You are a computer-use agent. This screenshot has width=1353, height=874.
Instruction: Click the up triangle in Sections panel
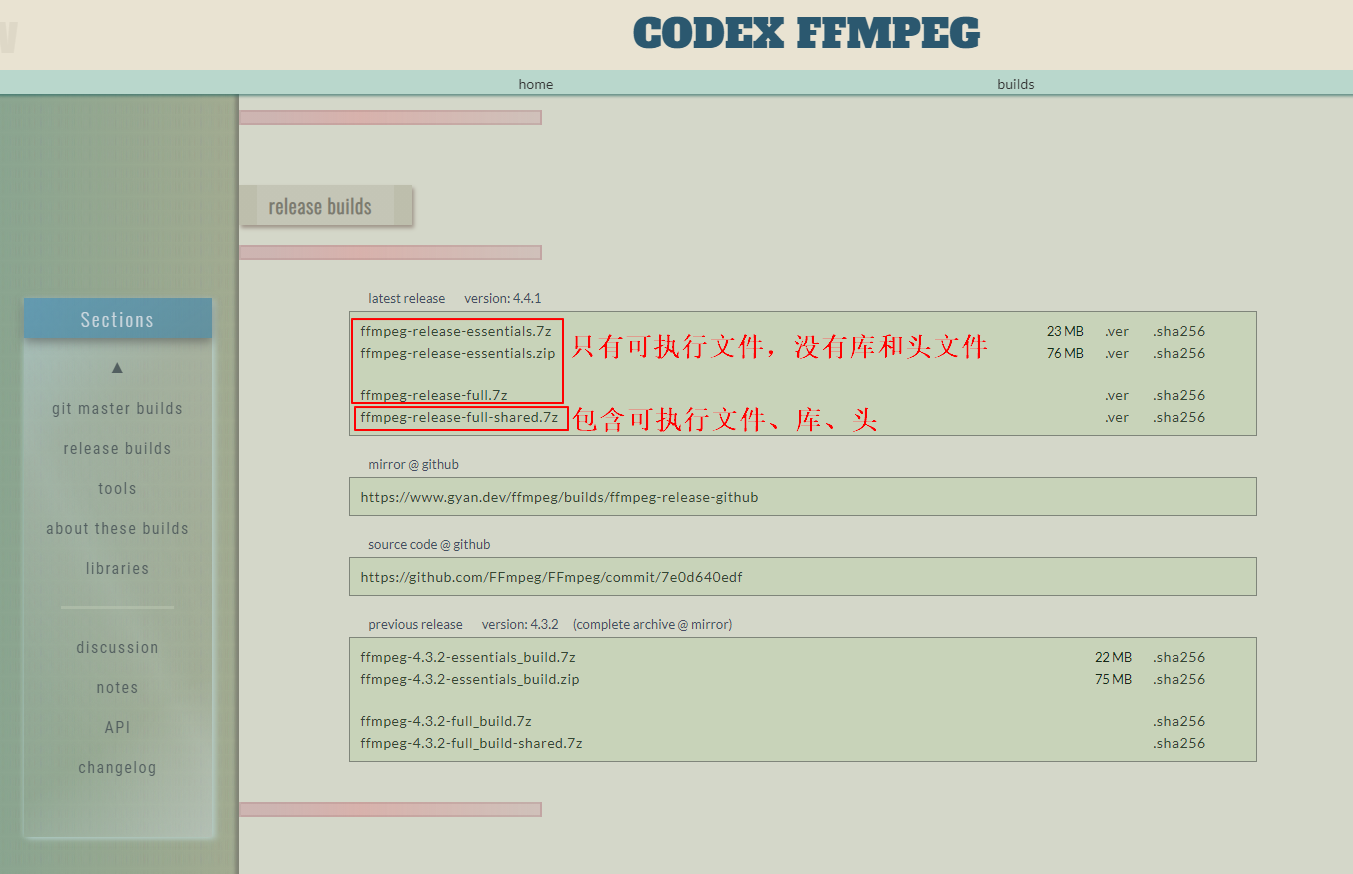click(x=117, y=368)
